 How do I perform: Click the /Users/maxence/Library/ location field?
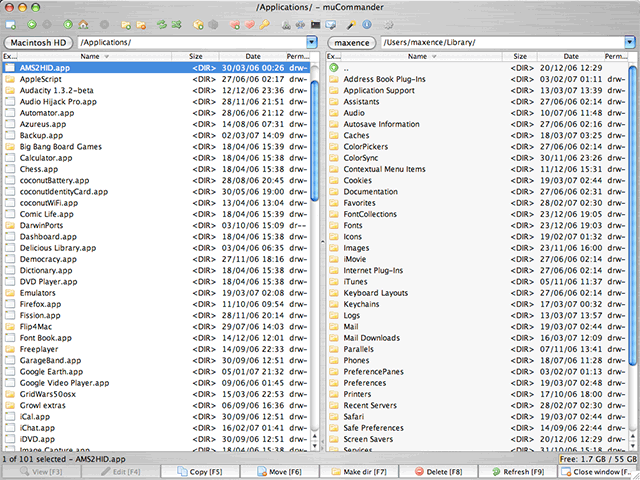tap(502, 42)
